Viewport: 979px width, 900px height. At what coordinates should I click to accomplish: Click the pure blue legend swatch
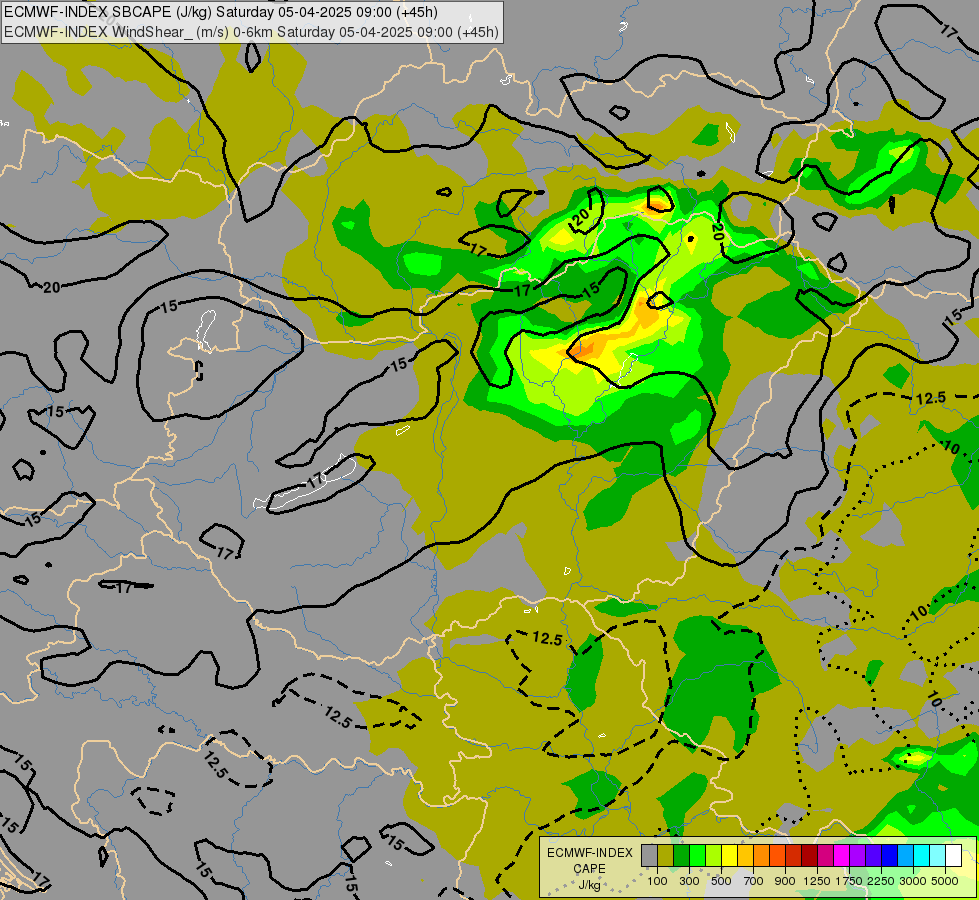point(890,855)
